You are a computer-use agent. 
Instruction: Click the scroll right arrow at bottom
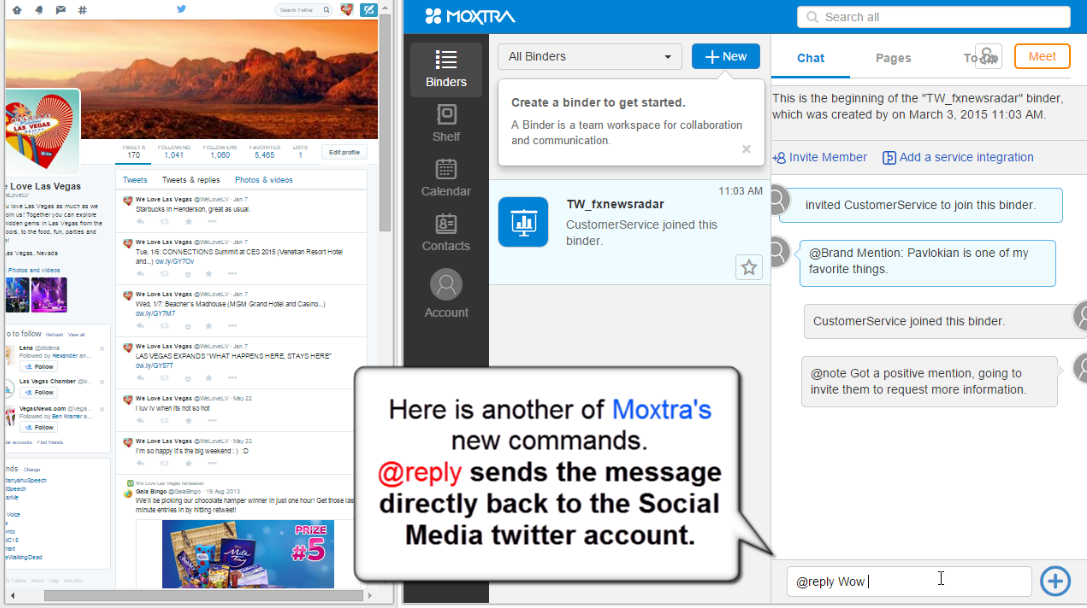[370, 596]
